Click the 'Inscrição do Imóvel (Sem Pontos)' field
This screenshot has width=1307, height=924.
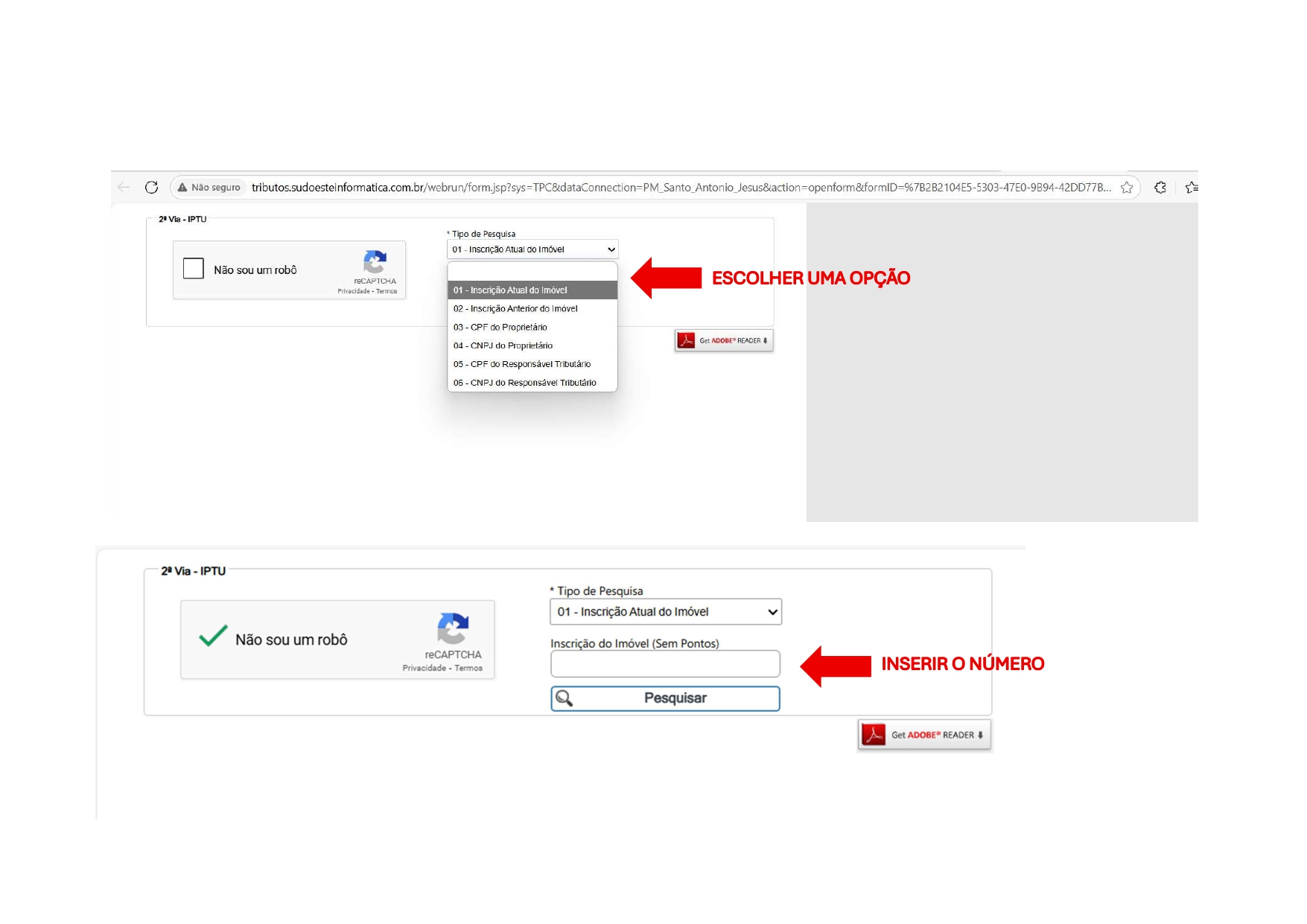pyautogui.click(x=666, y=663)
